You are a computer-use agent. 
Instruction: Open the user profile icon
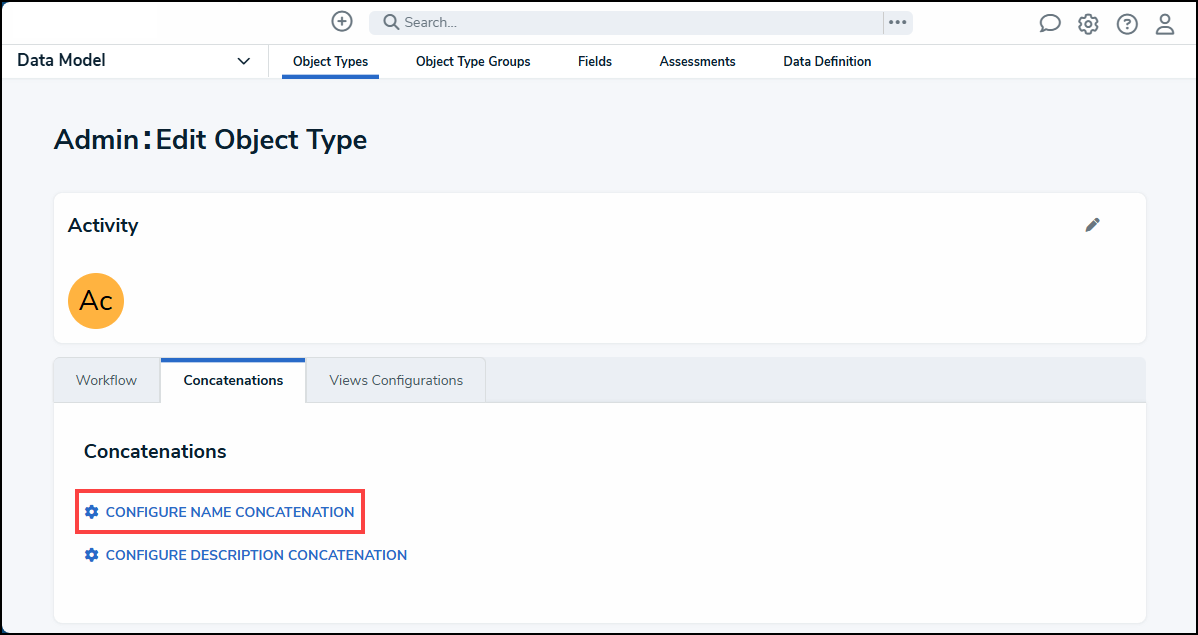click(x=1164, y=22)
